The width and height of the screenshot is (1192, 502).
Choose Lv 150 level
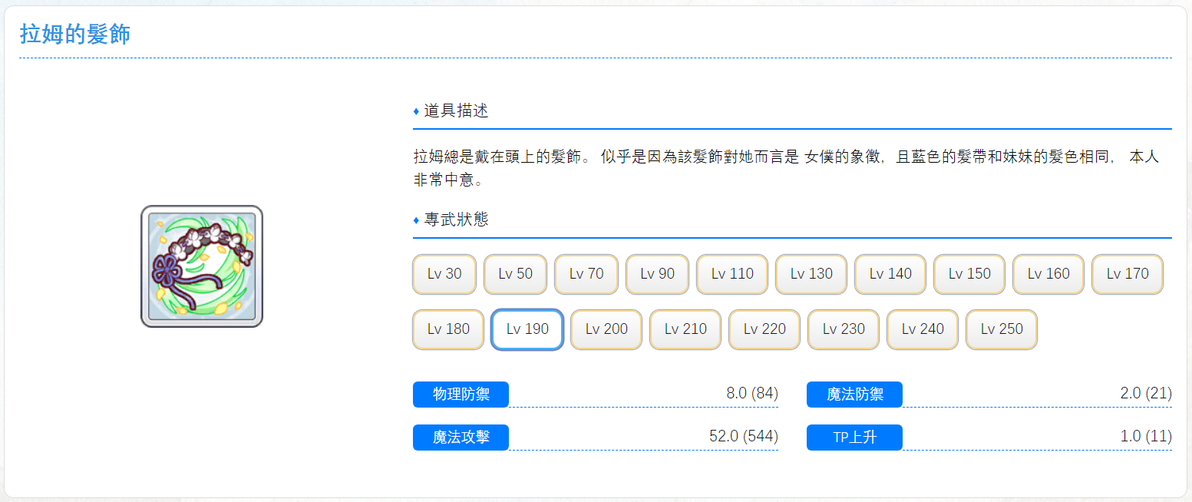(x=970, y=274)
